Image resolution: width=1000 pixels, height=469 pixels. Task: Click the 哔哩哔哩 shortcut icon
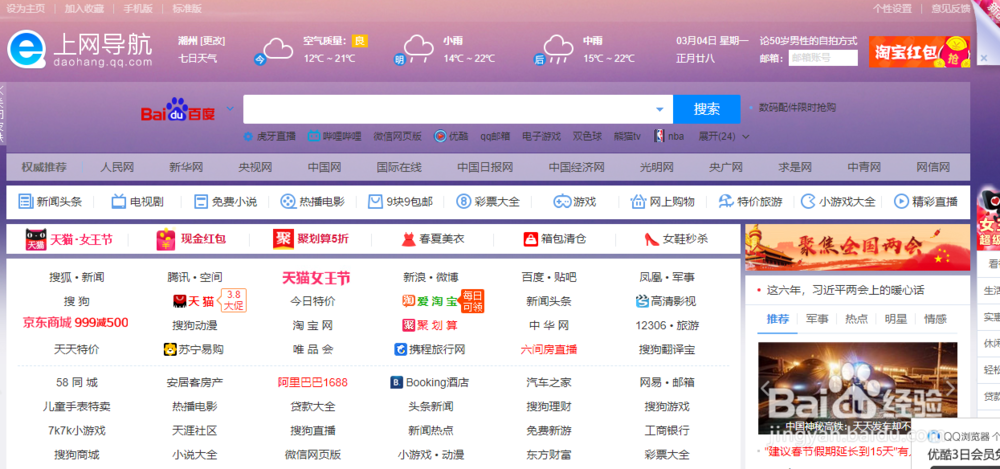(x=314, y=136)
